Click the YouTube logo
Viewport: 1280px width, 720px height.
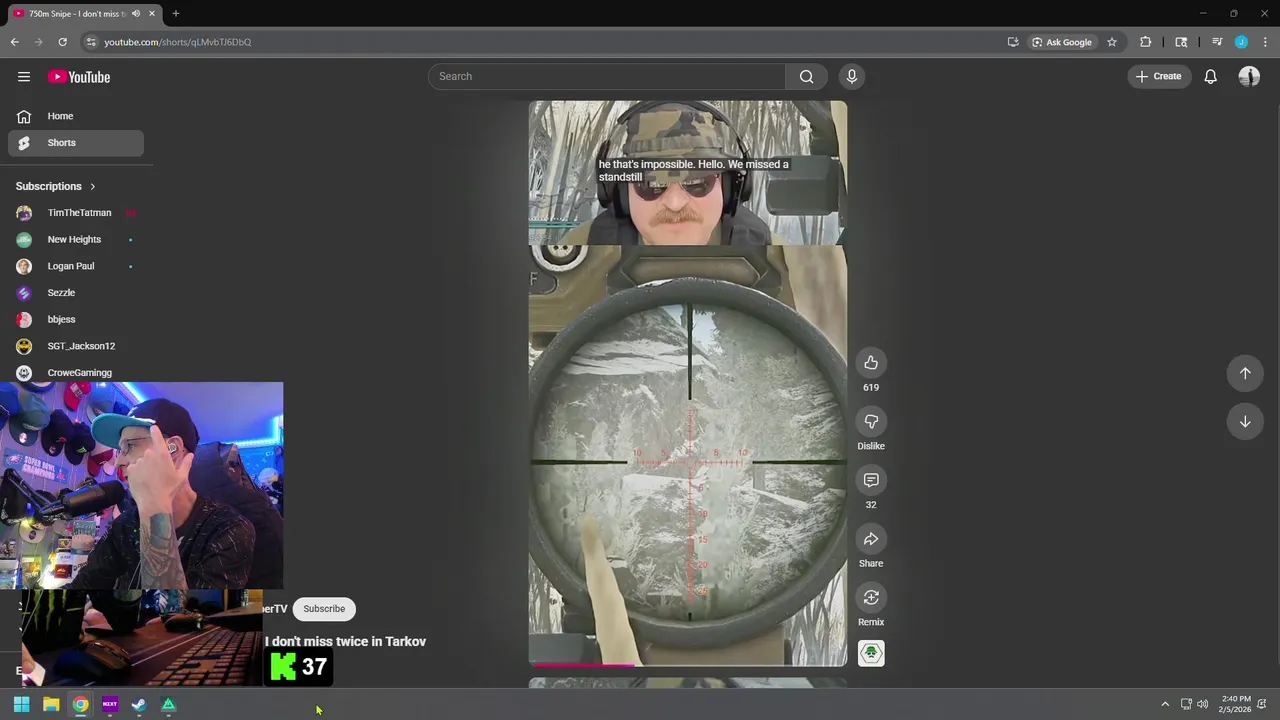coord(79,77)
